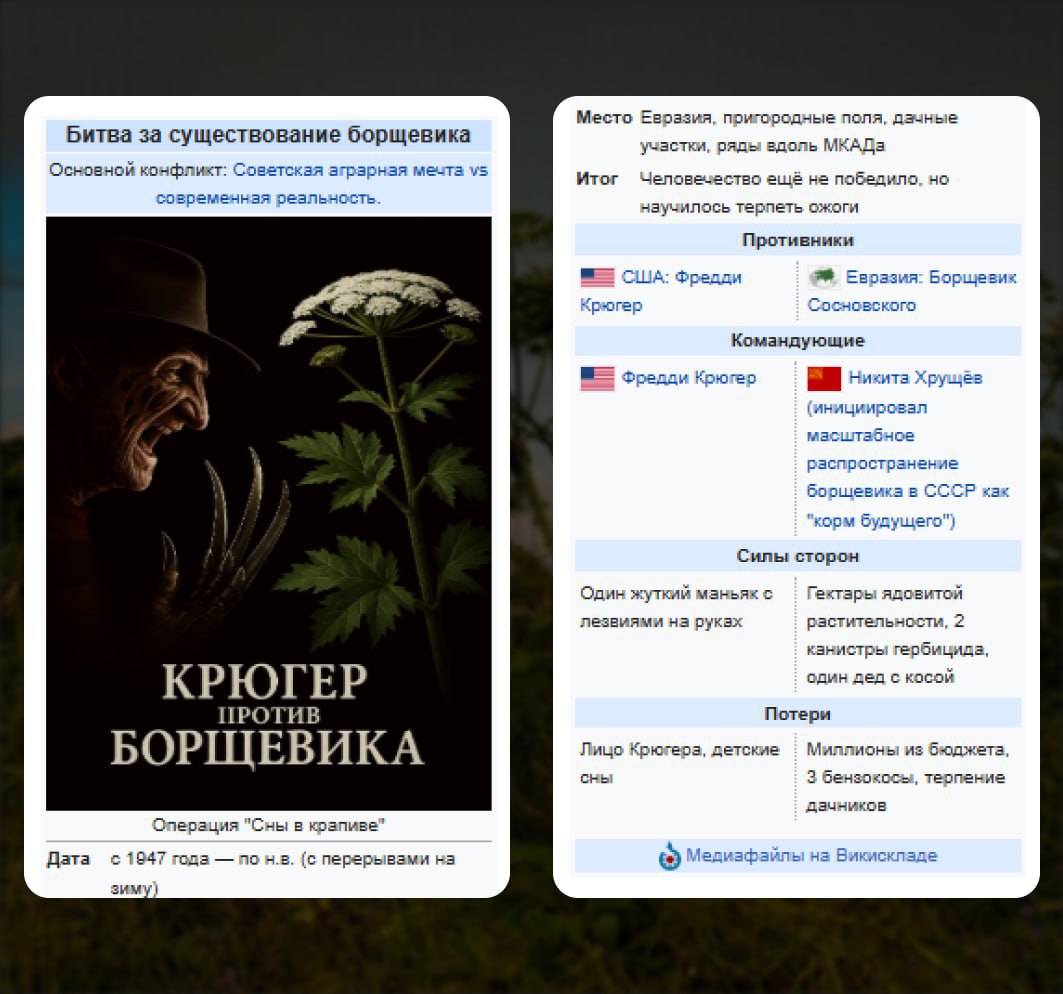Screen dimensions: 1063x994
Task: Click the USA flag next to 'США: Фредди Крюгер'
Action: click(x=597, y=277)
